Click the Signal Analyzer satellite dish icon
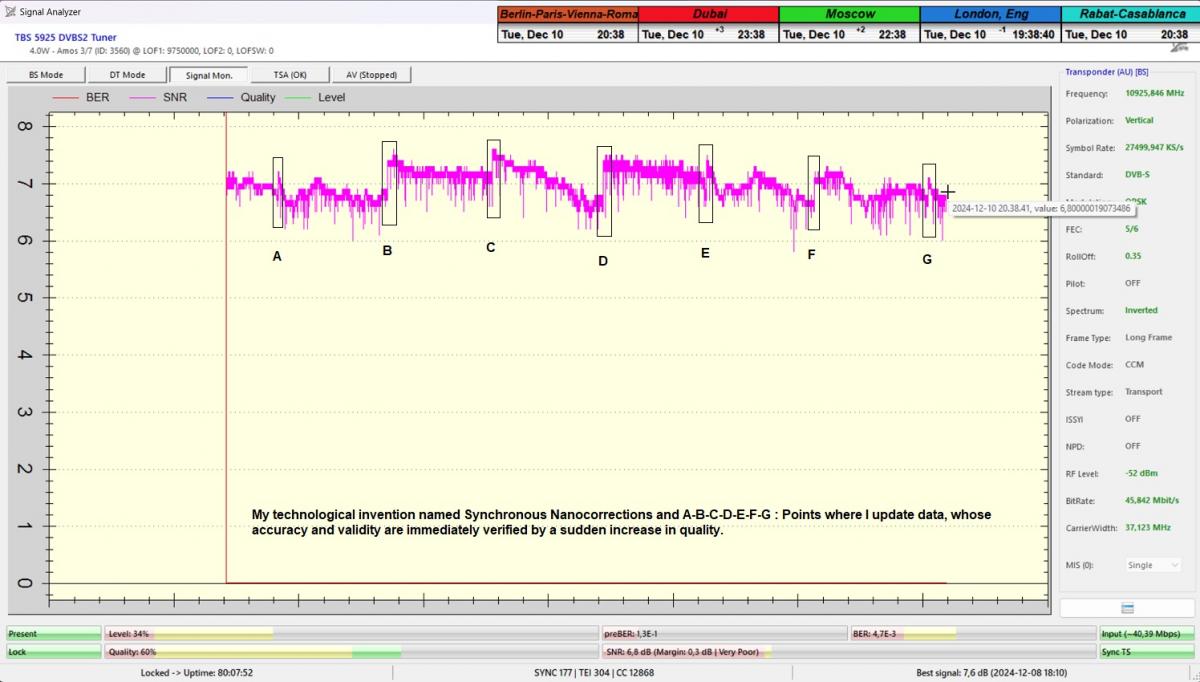Viewport: 1200px width, 682px height. 10,12
